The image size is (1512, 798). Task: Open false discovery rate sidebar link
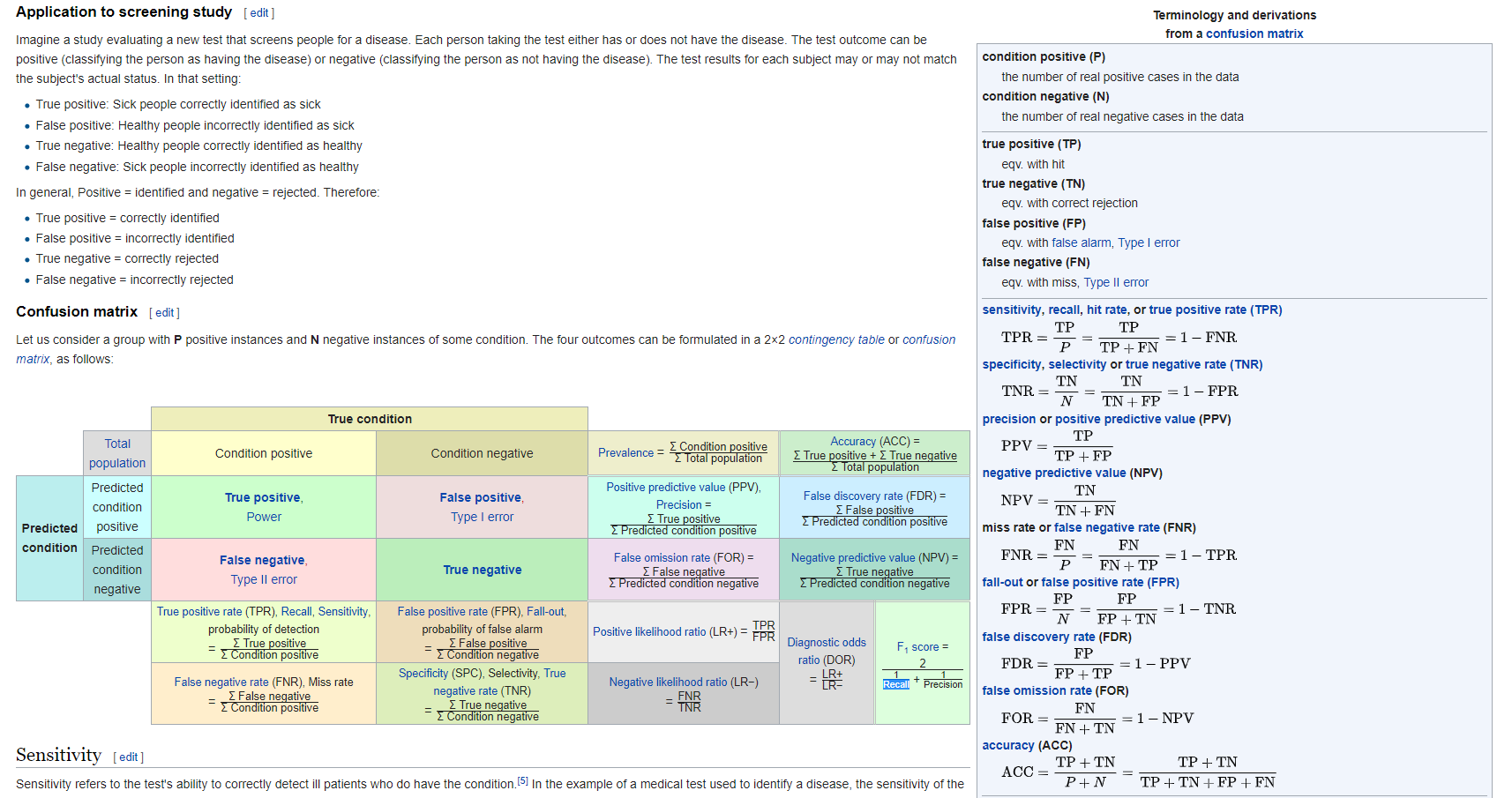(1038, 637)
